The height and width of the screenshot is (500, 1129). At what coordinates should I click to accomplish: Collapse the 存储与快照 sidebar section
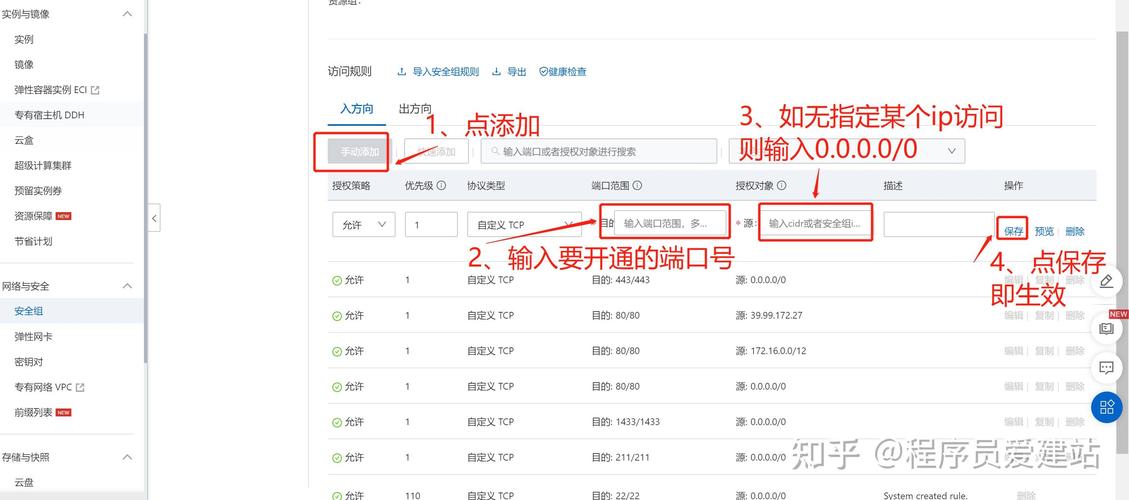127,457
